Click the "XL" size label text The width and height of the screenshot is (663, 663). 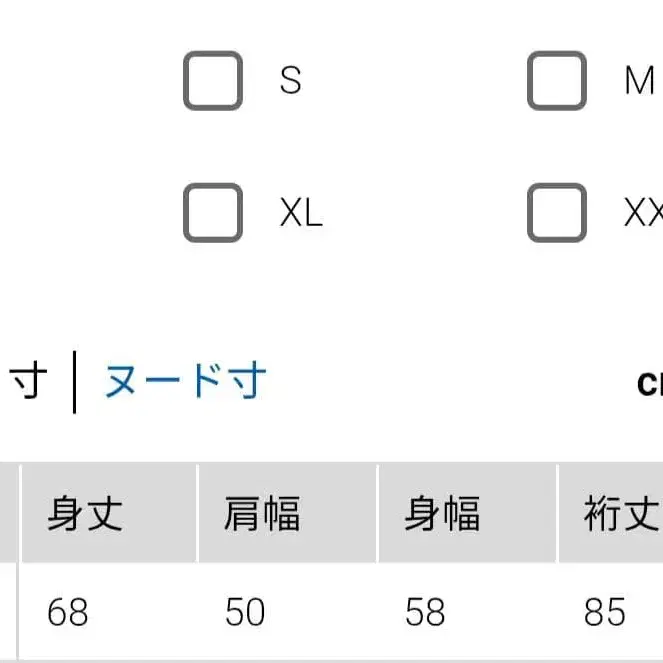pyautogui.click(x=301, y=212)
